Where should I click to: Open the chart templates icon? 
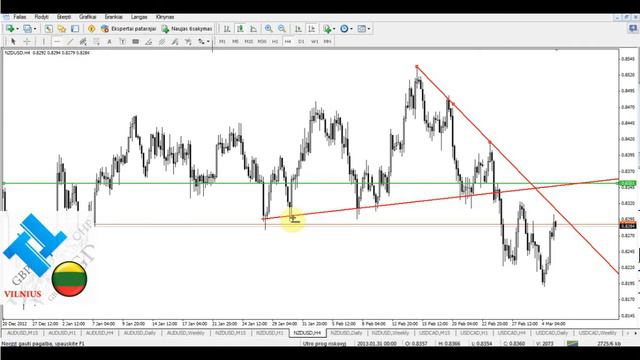362,29
